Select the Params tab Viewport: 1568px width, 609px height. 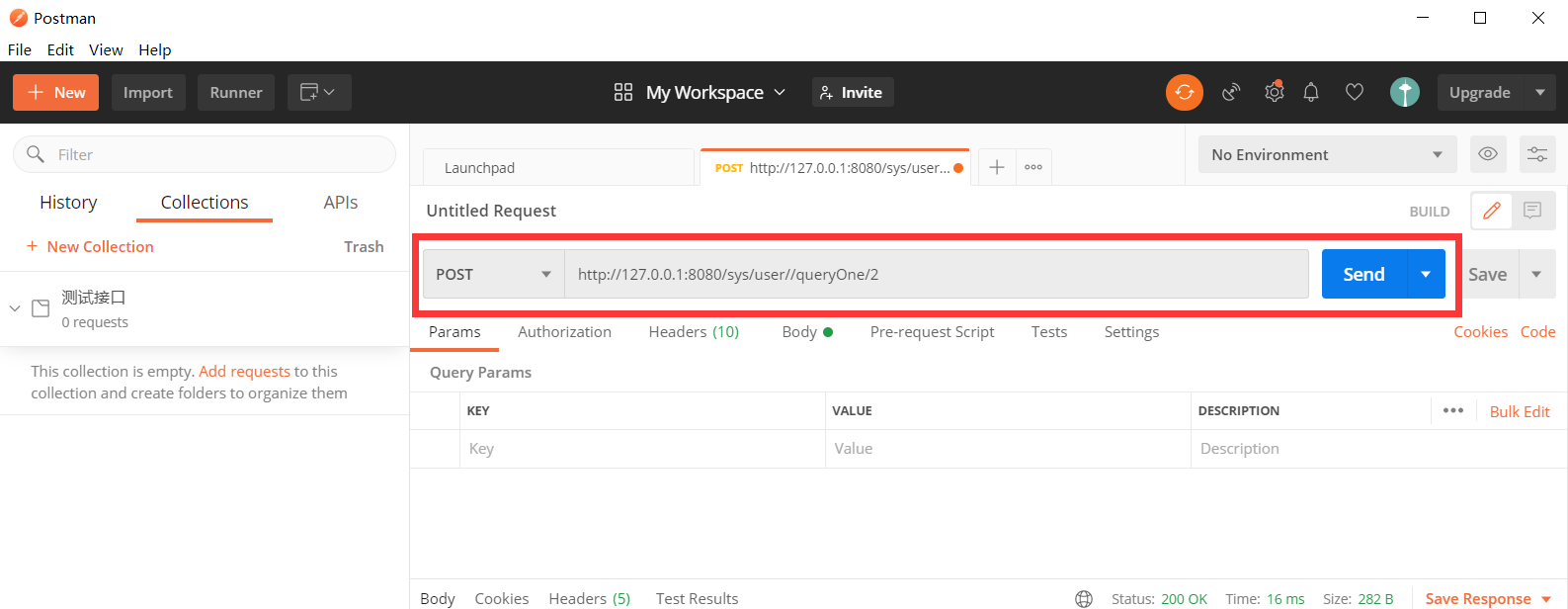pyautogui.click(x=454, y=332)
